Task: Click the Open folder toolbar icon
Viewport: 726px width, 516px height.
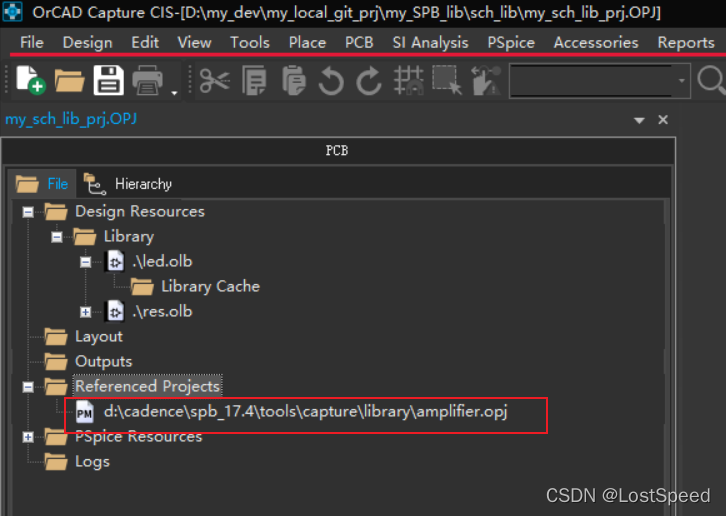Action: coord(69,81)
